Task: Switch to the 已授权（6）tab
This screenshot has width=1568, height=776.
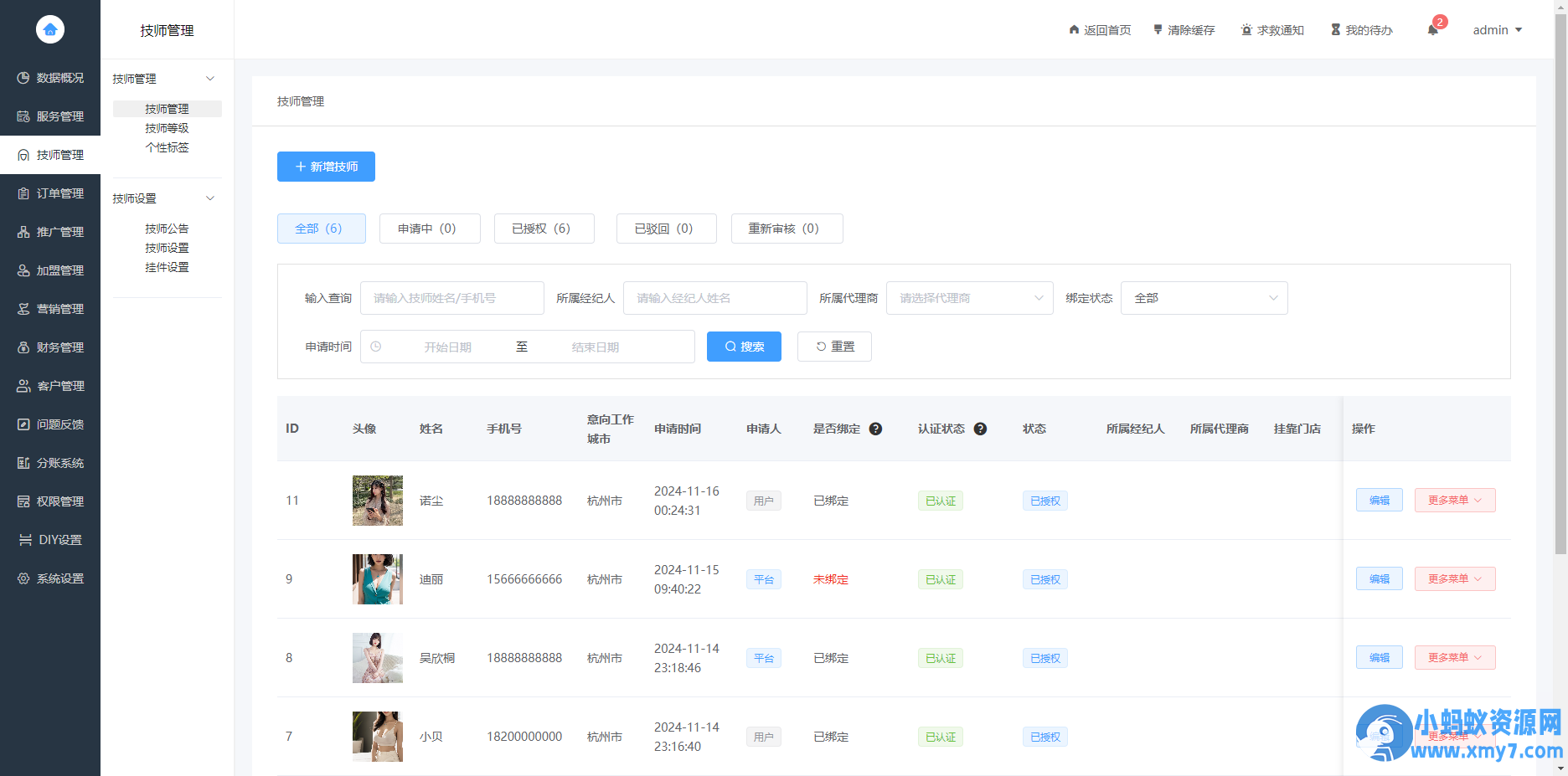Action: 544,228
